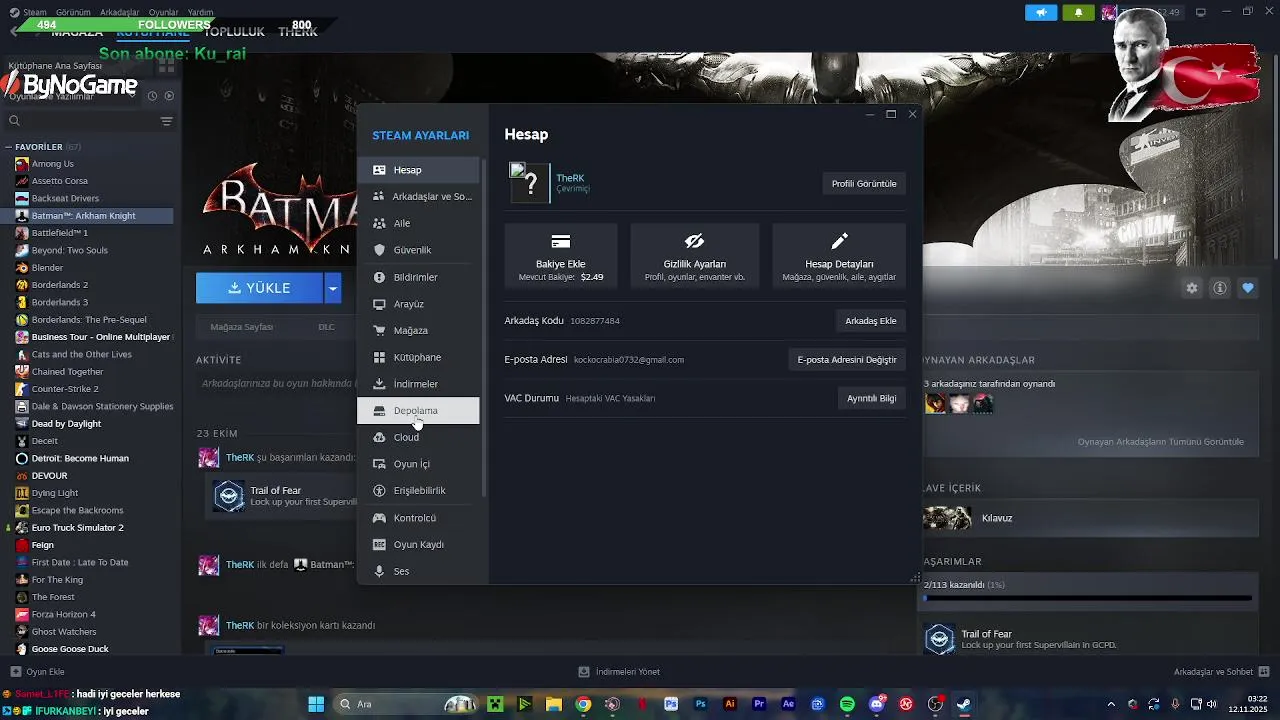Select Among Us in library list
1280x720 pixels.
pos(53,164)
